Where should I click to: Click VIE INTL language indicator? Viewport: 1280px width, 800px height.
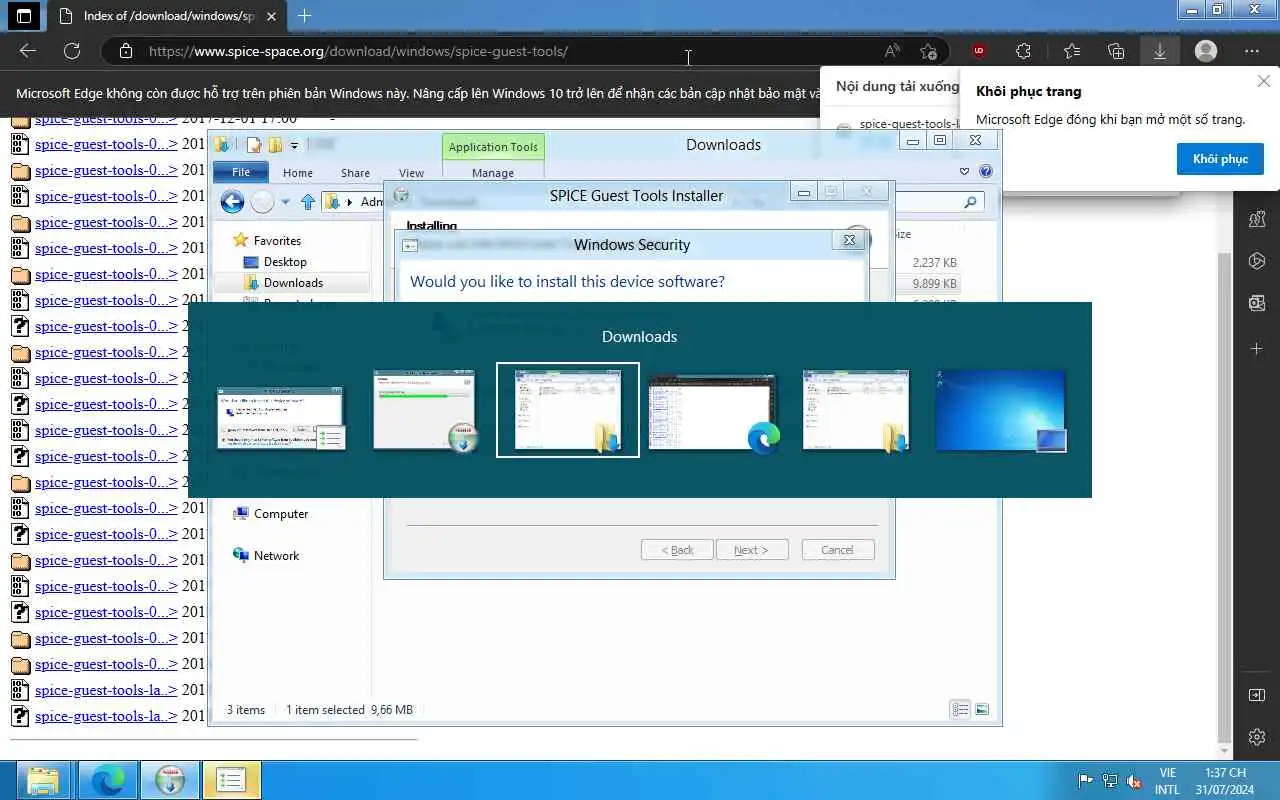(1167, 780)
